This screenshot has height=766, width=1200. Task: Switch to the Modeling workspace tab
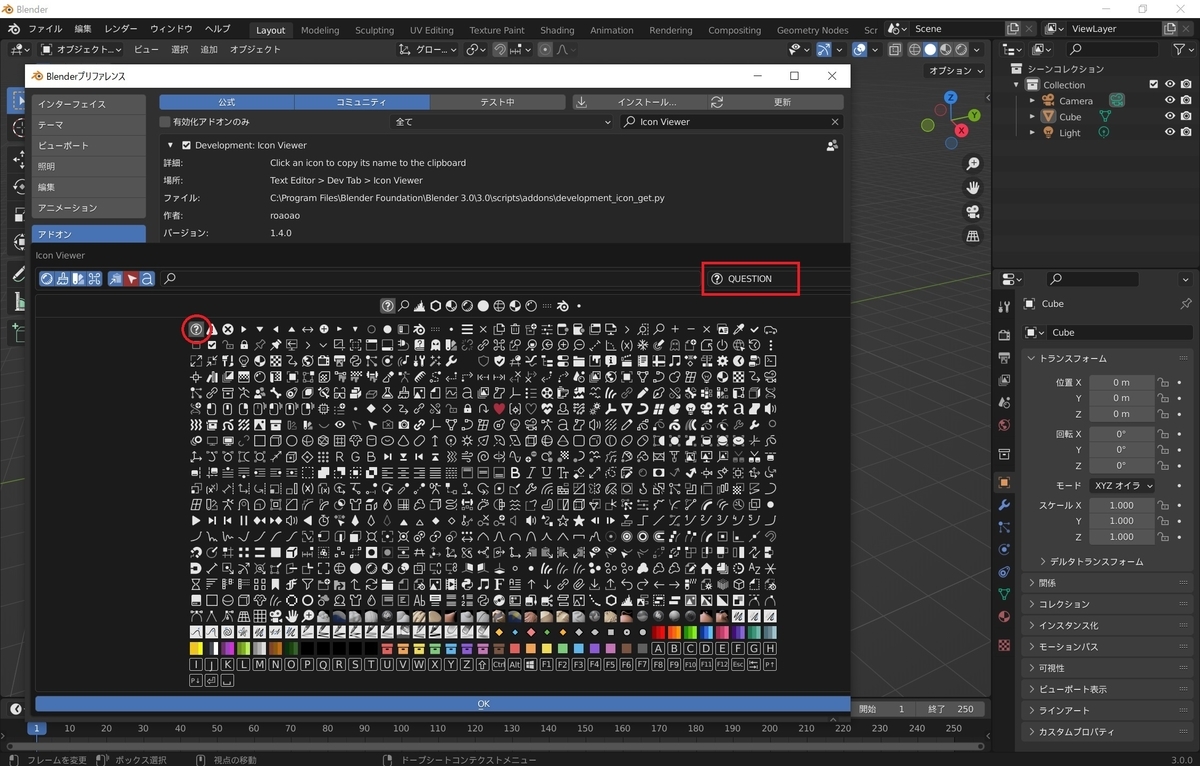[320, 30]
